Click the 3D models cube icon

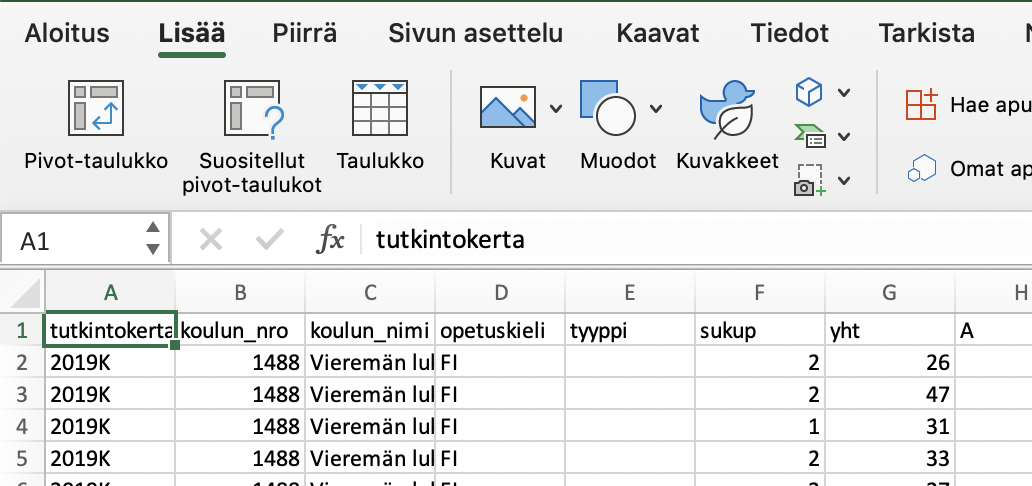[x=808, y=92]
